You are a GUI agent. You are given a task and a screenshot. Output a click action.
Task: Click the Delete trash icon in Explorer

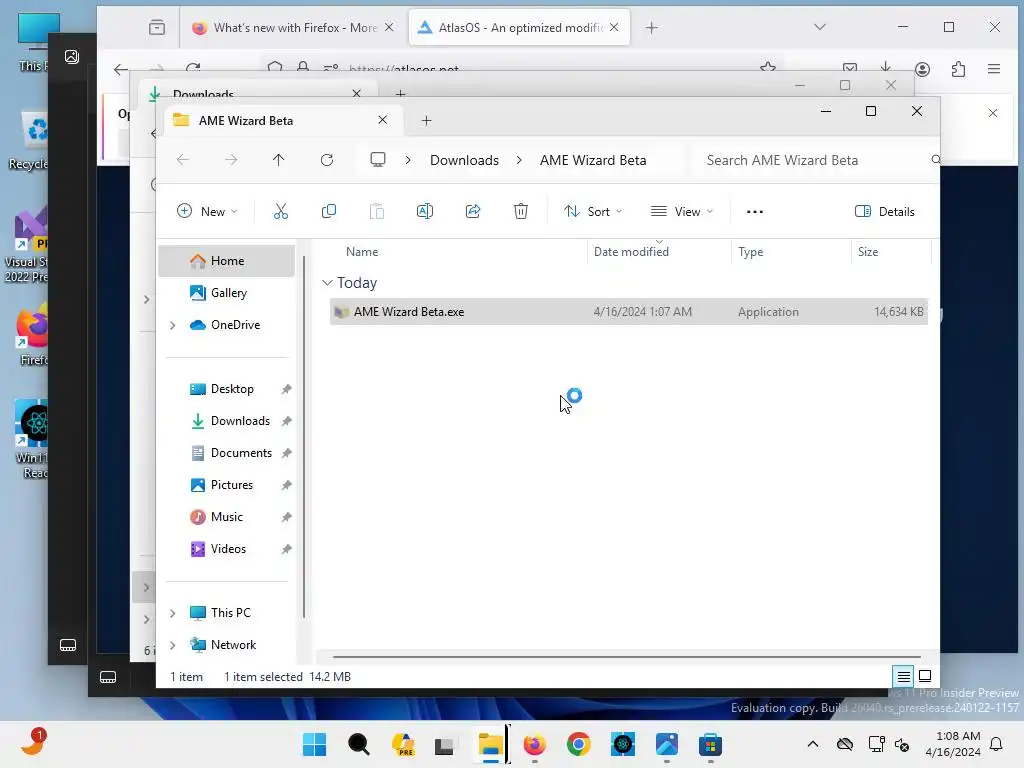pos(520,212)
